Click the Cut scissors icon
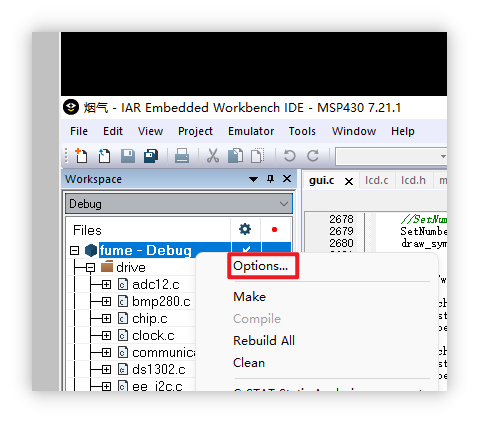 click(213, 156)
